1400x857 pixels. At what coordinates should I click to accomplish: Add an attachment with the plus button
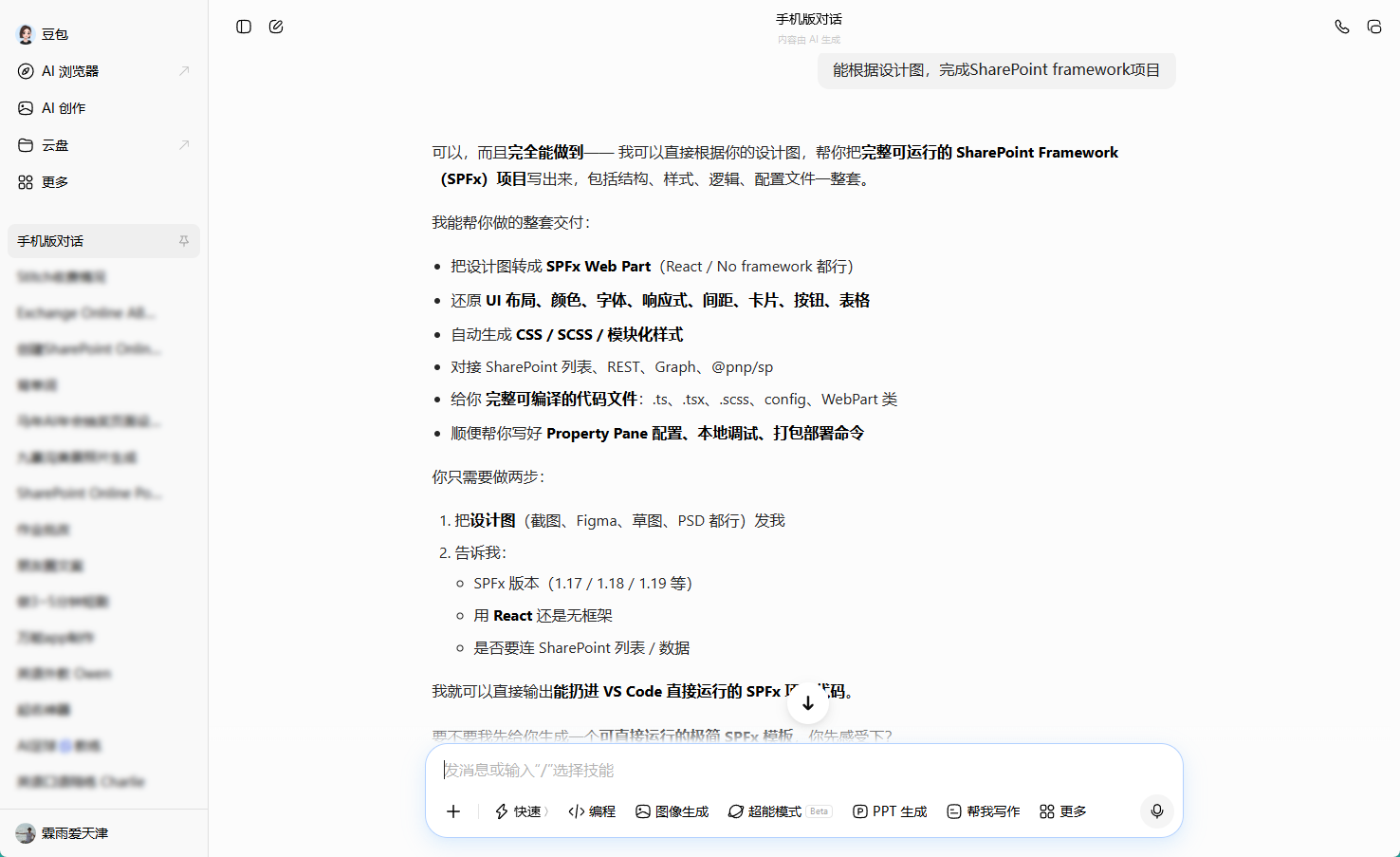[453, 811]
